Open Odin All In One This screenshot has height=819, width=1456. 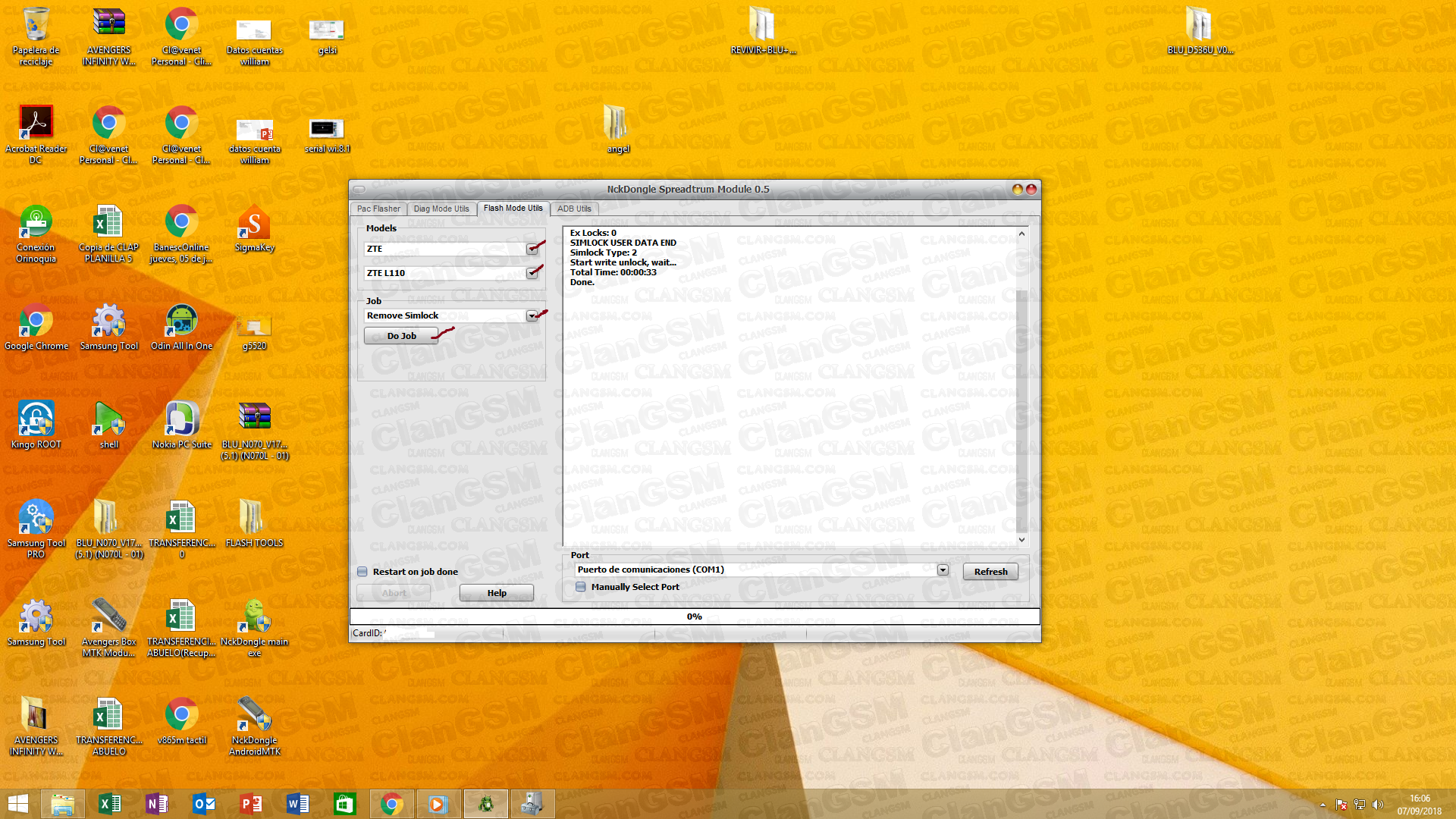pyautogui.click(x=181, y=328)
